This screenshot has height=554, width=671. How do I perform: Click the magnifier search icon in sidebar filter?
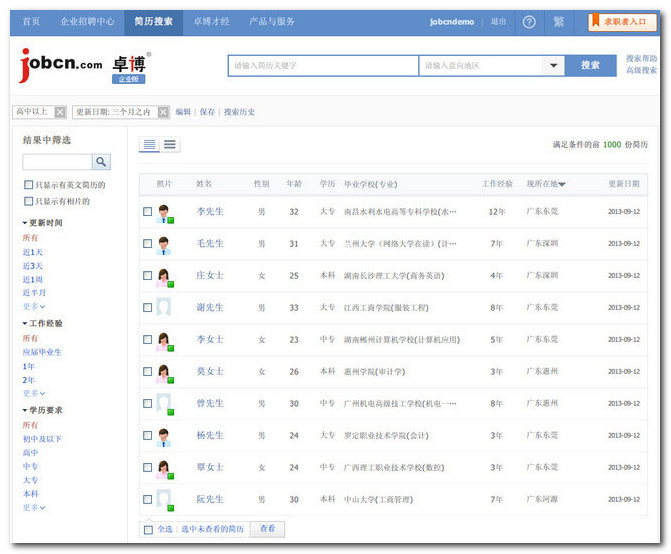click(101, 162)
